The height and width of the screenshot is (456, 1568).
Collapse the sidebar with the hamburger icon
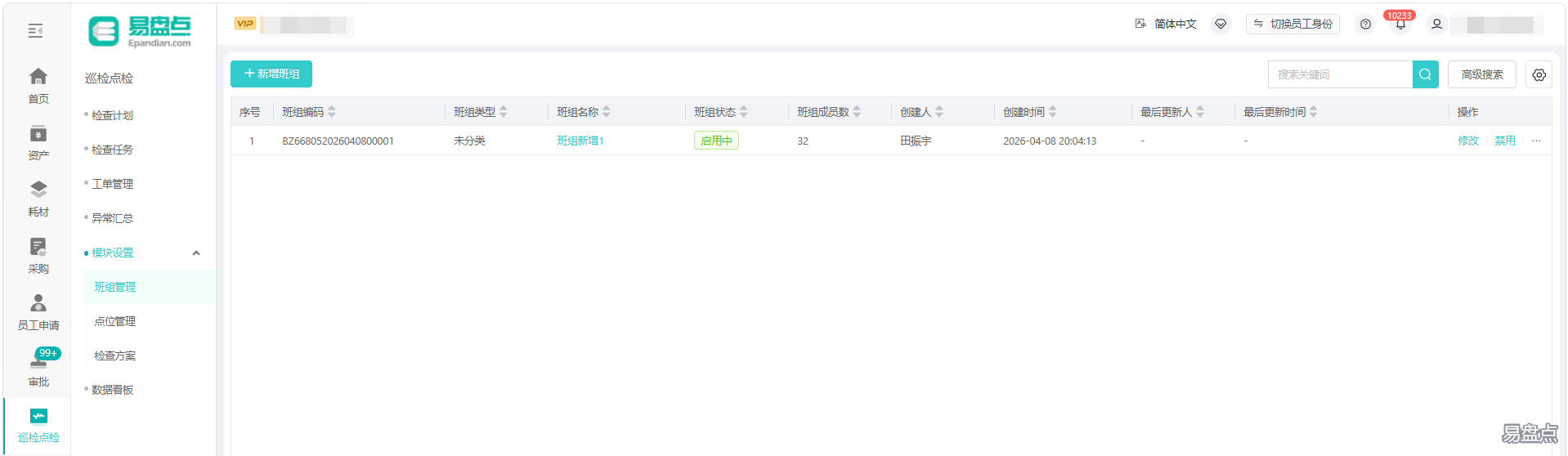point(35,31)
